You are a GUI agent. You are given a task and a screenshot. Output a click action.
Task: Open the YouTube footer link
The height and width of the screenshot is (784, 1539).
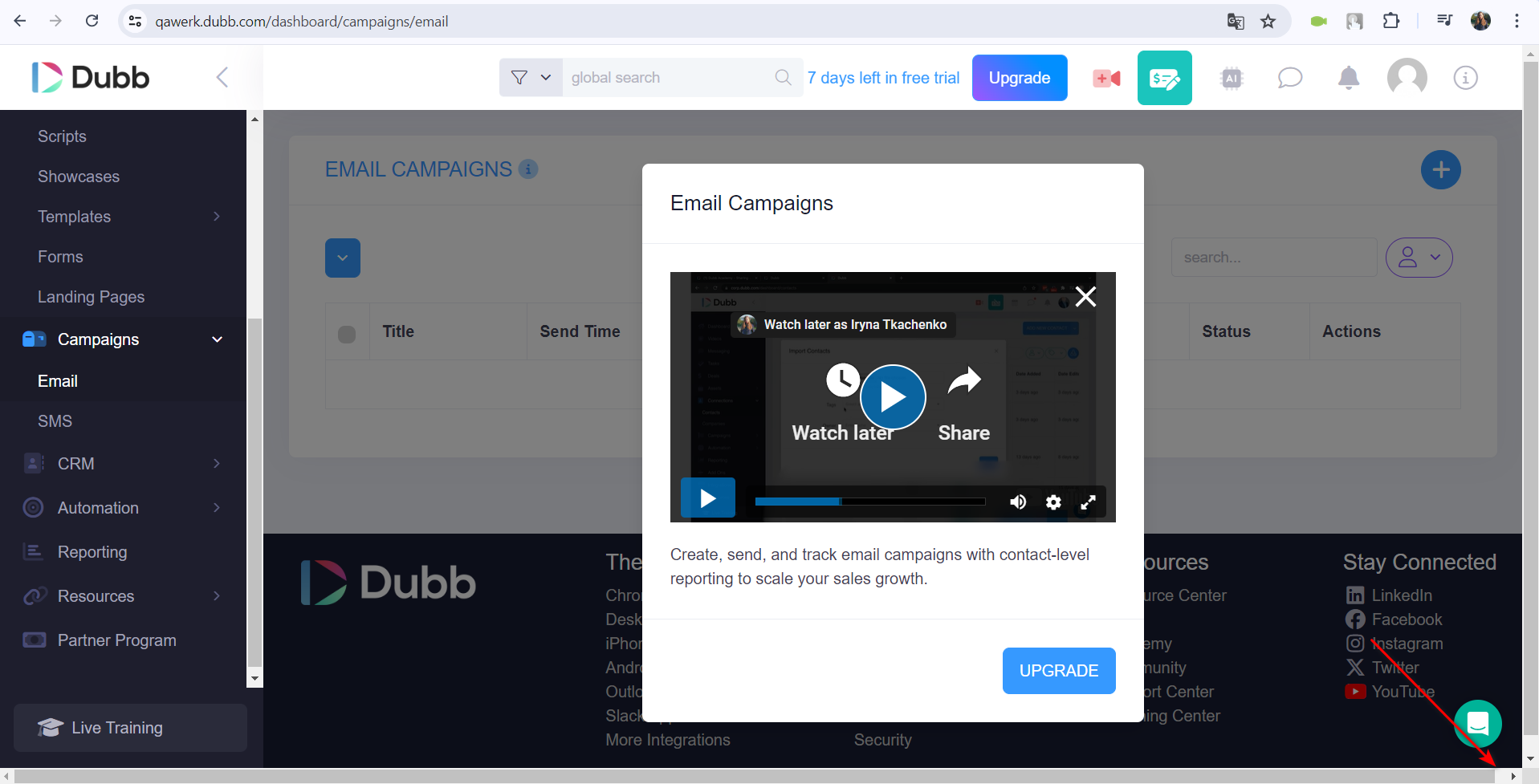[1390, 692]
